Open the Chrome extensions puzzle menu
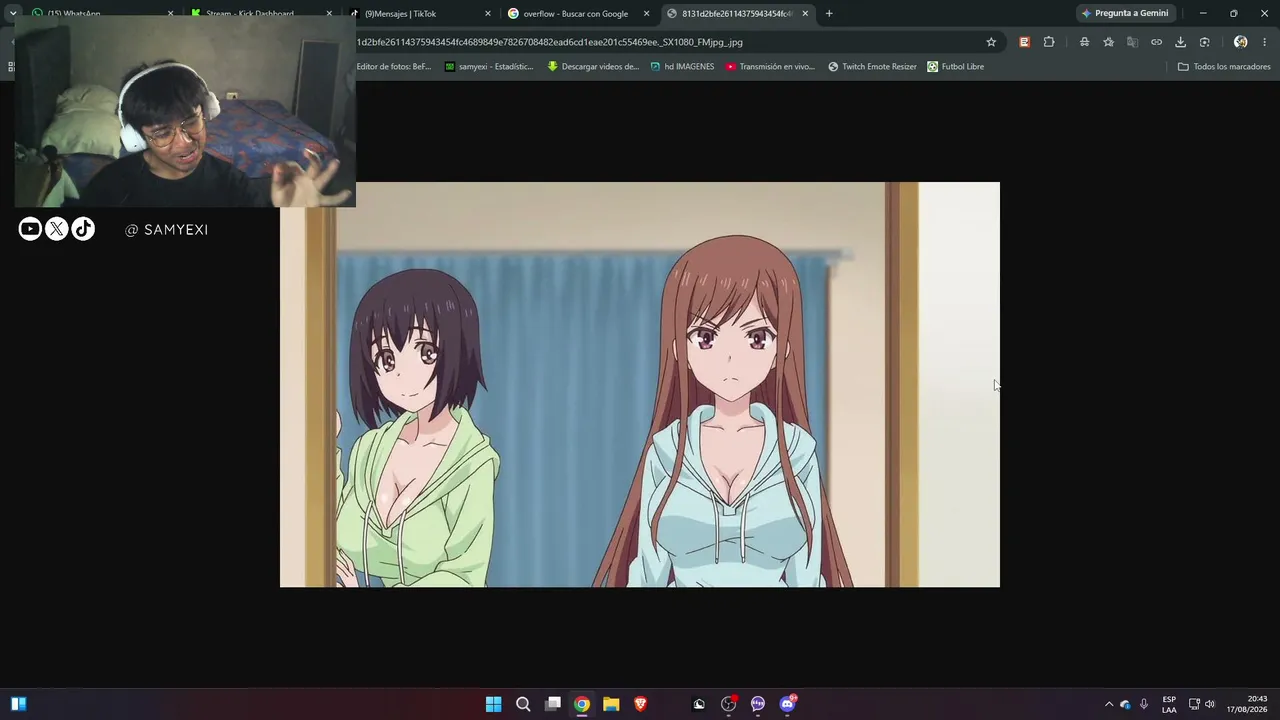This screenshot has height=720, width=1280. point(1049,42)
